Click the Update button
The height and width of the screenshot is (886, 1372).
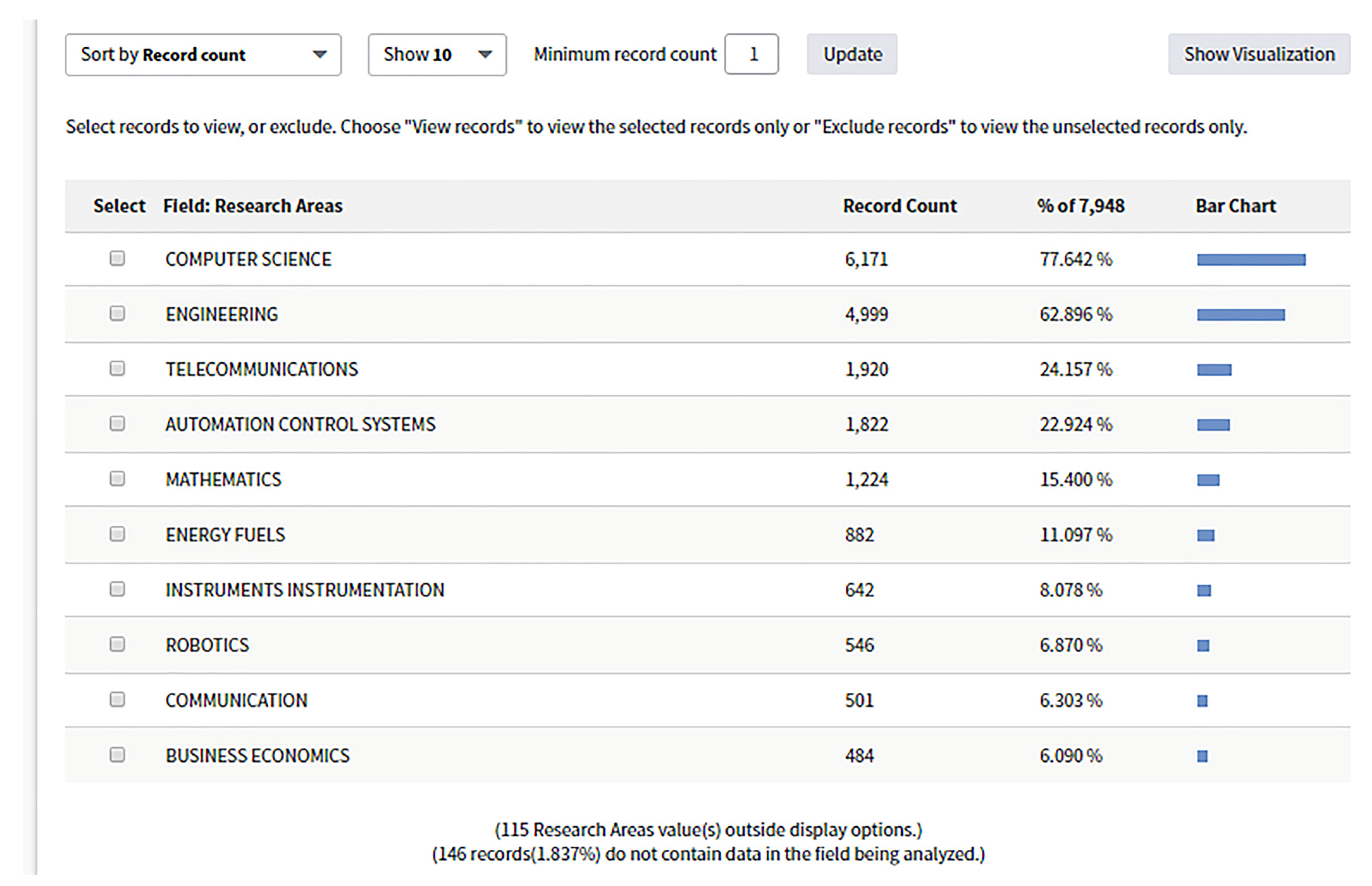click(x=851, y=55)
